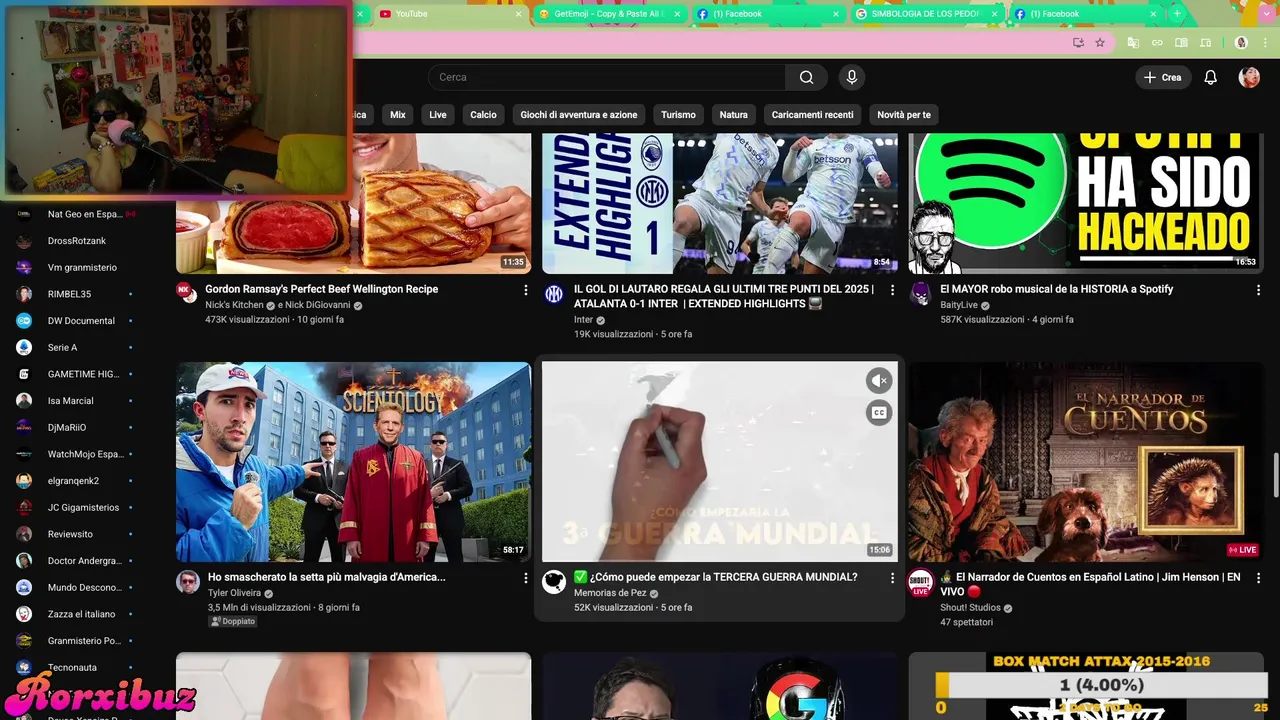Click the Memorias de Pez channel avatar
The image size is (1280, 720).
(554, 582)
